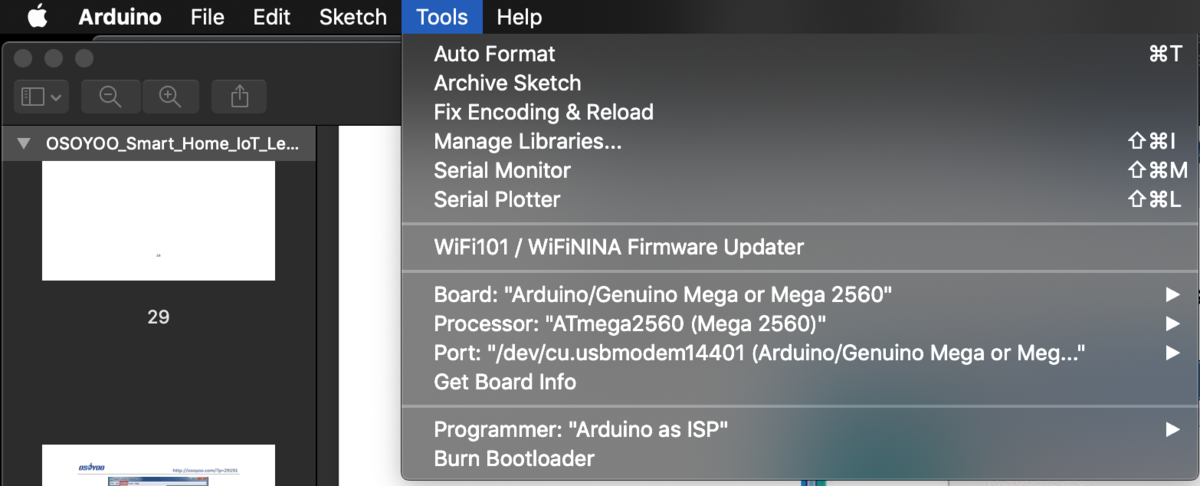Click Get Board Info
The width and height of the screenshot is (1200, 486).
tap(504, 382)
